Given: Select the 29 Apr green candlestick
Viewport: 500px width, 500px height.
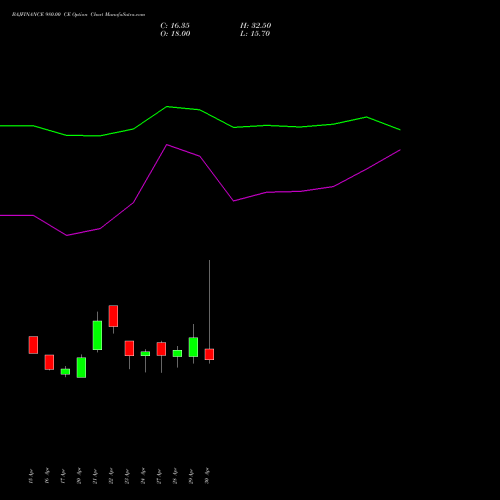Looking at the screenshot, I should [x=193, y=347].
